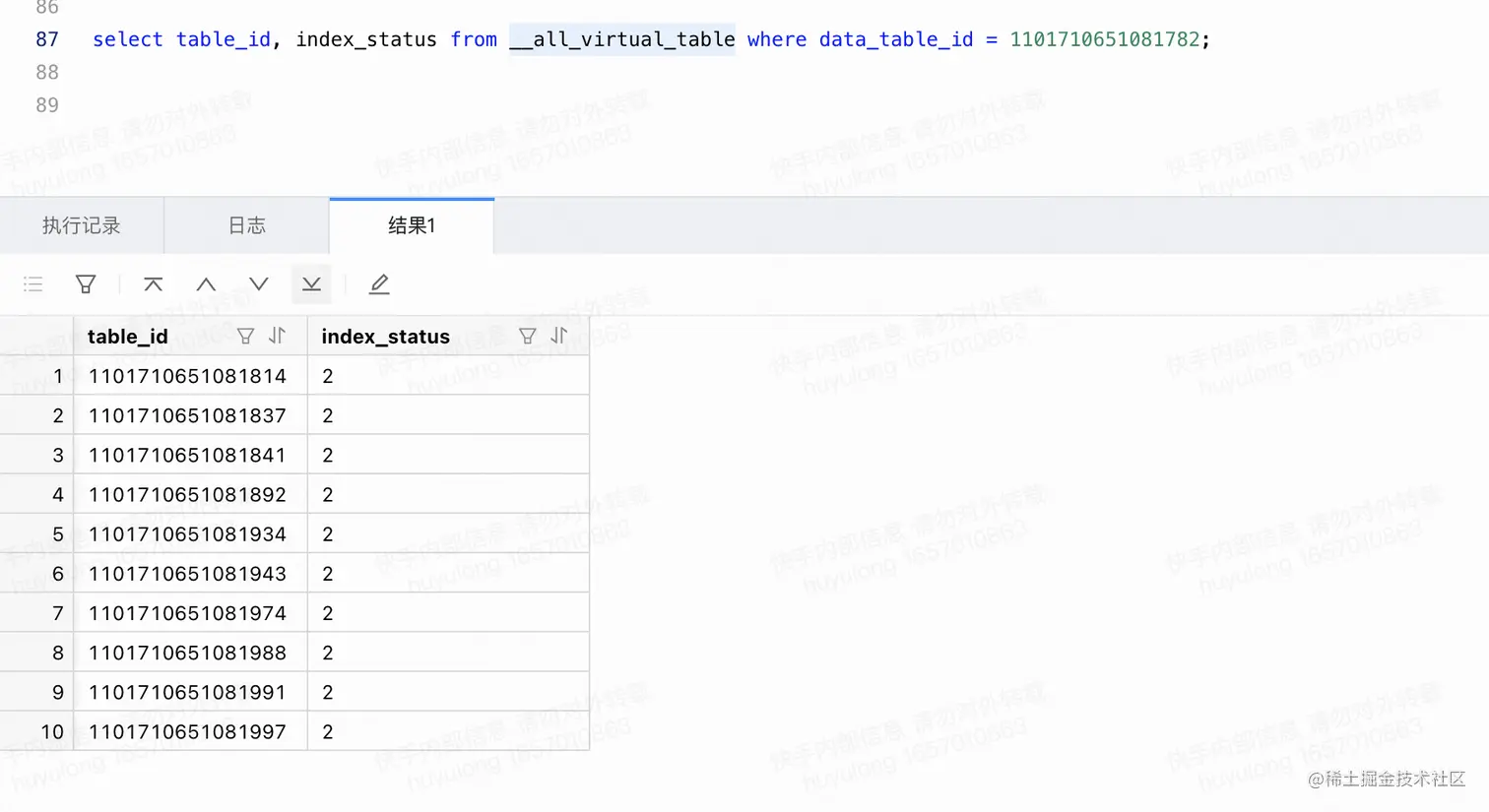The height and width of the screenshot is (812, 1489).
Task: Select cell 1101710651081997
Action: pyautogui.click(x=190, y=731)
